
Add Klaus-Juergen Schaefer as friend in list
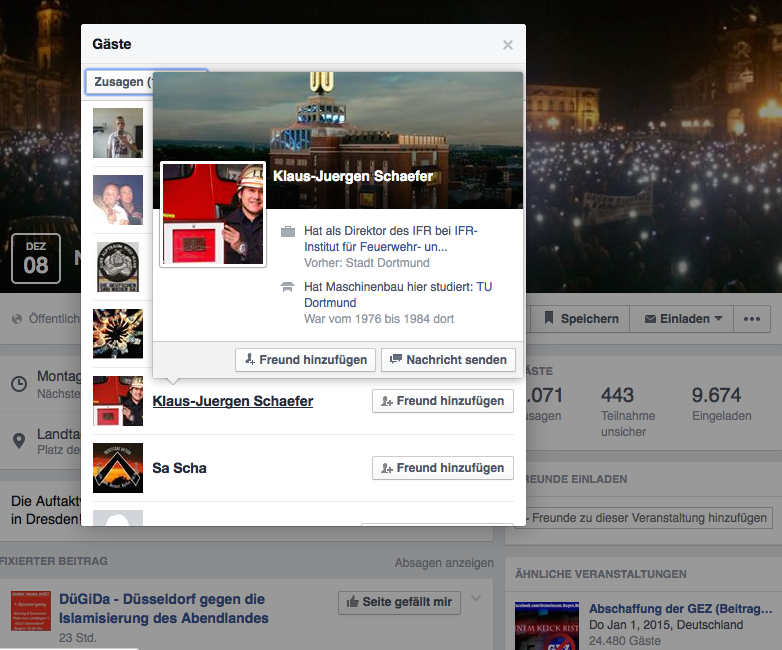[443, 401]
